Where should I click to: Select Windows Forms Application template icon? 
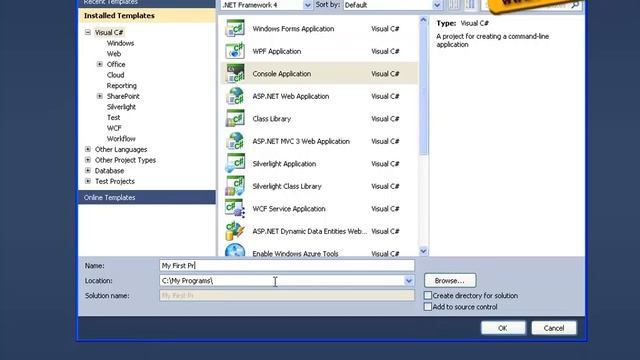click(235, 29)
